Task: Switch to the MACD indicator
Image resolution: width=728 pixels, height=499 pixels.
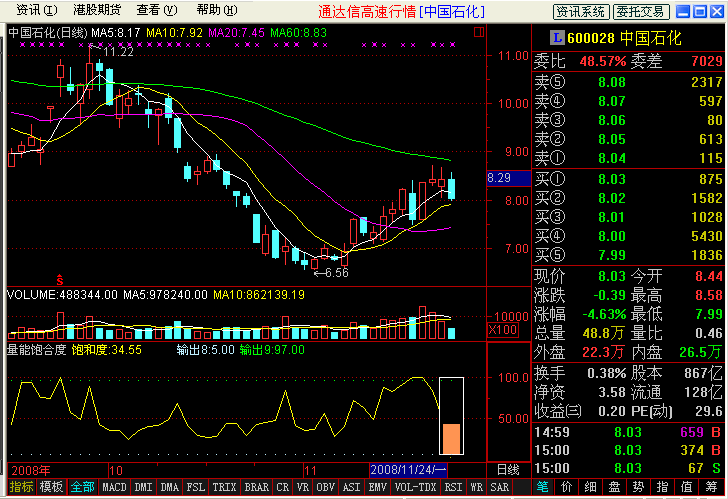Action: [x=114, y=487]
